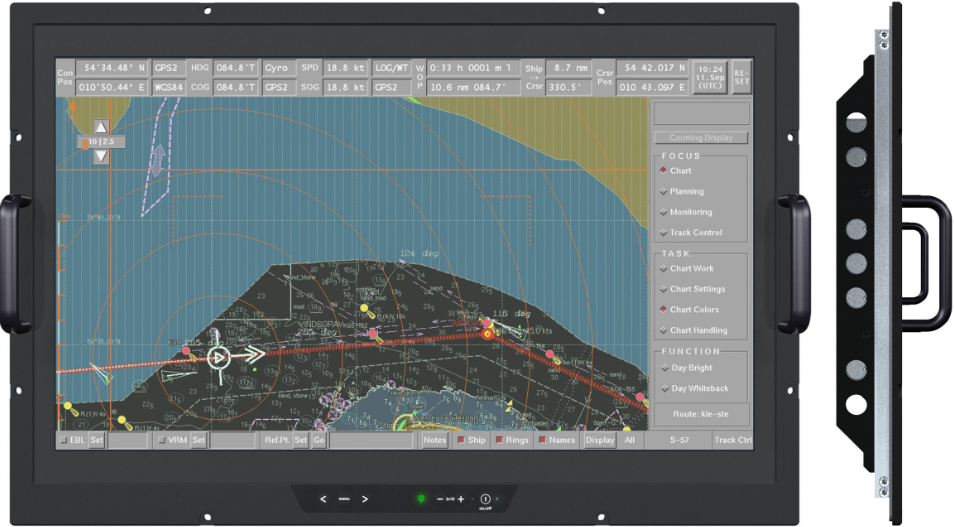Click the 330.5° cursor bearing value

[569, 87]
